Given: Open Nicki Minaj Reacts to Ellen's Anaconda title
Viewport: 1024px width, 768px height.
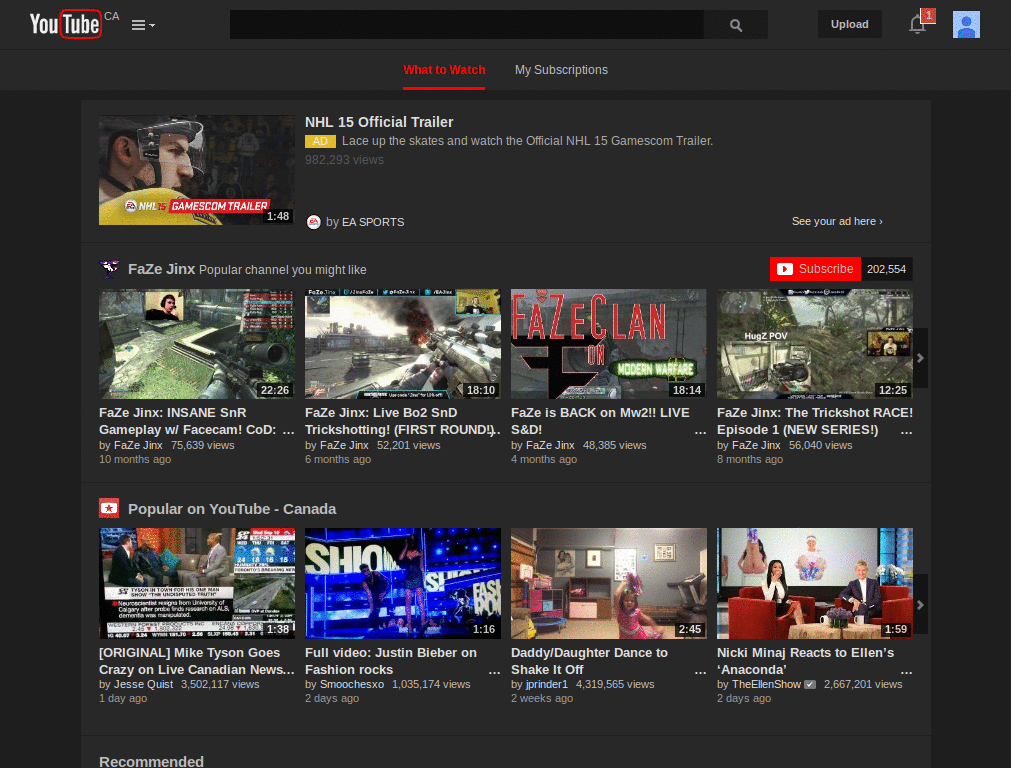Looking at the screenshot, I should pyautogui.click(x=805, y=661).
